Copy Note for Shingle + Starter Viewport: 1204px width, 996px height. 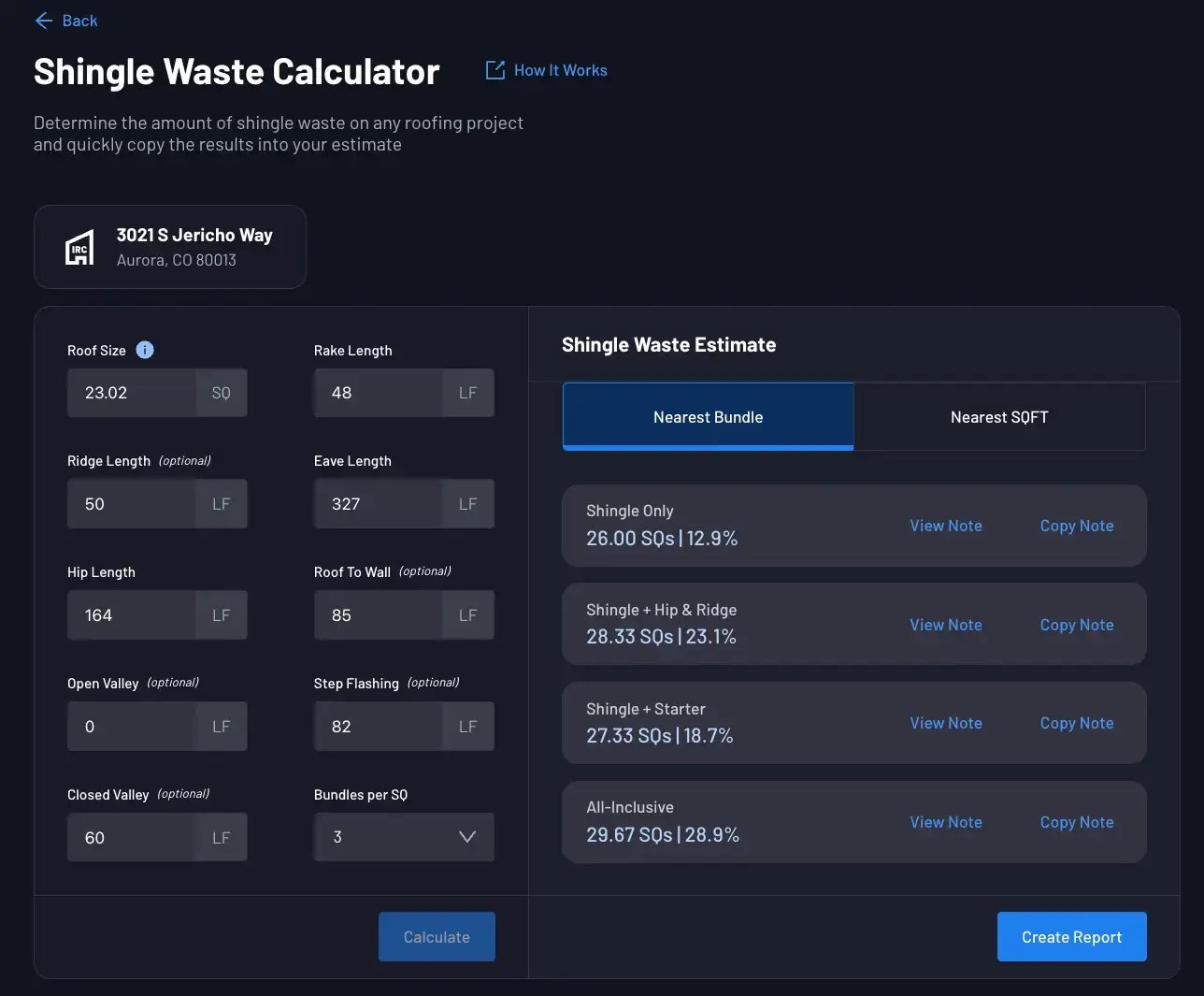(x=1076, y=723)
